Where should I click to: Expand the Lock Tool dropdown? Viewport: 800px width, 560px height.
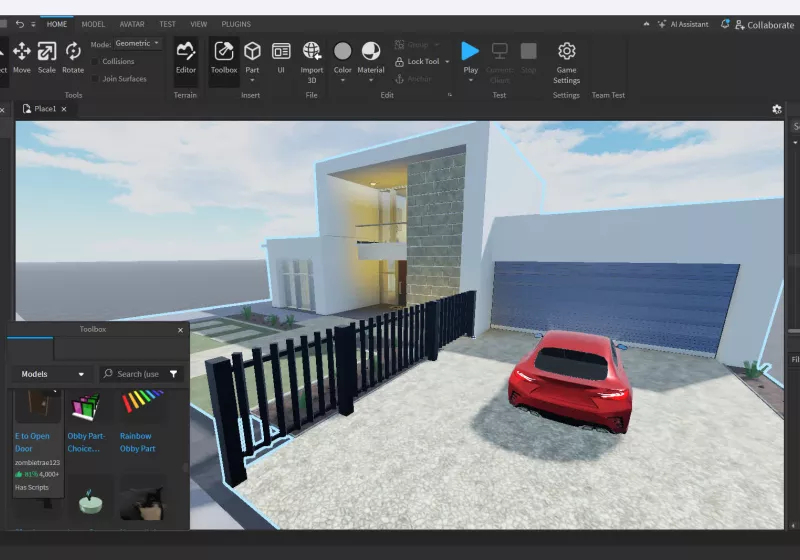pos(447,62)
